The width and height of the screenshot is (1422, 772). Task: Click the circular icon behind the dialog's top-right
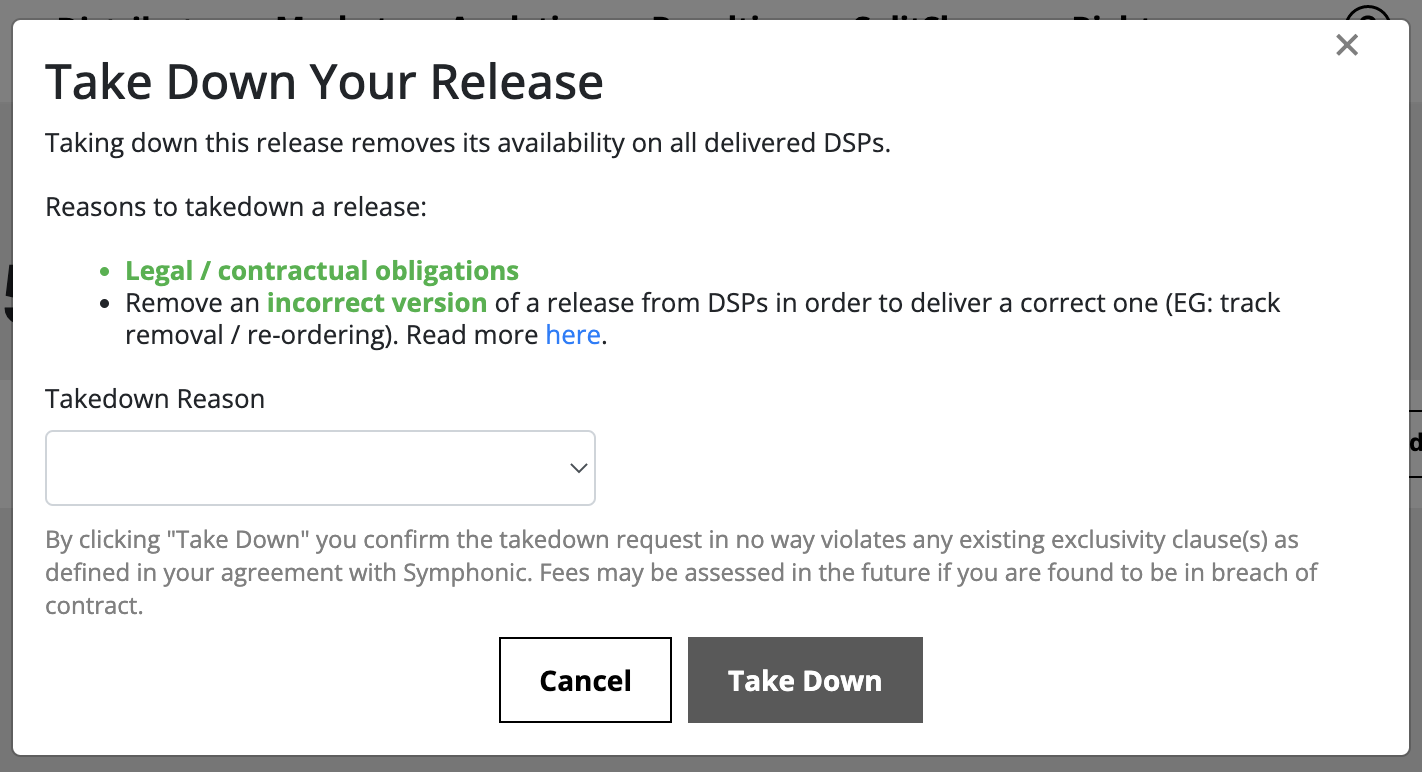click(1367, 12)
